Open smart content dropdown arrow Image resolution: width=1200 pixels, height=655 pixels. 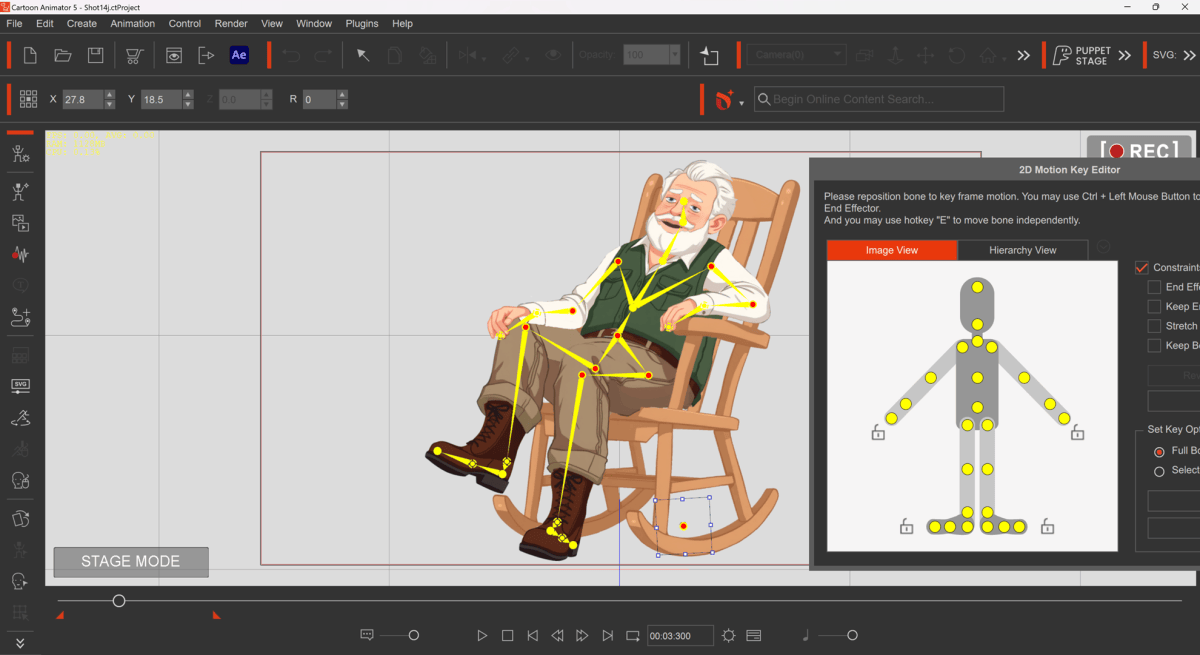tap(741, 103)
